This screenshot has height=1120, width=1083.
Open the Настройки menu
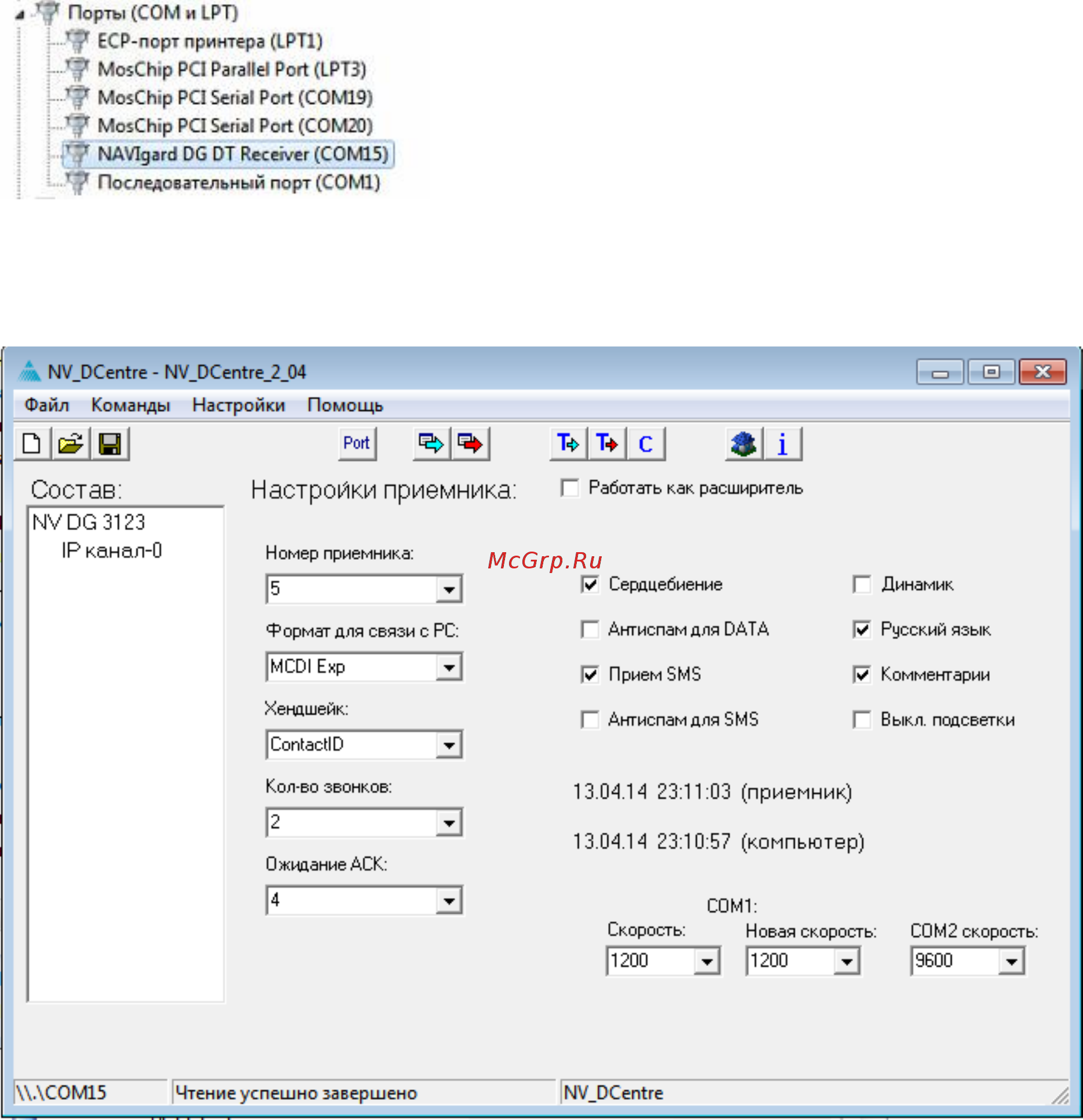(239, 405)
